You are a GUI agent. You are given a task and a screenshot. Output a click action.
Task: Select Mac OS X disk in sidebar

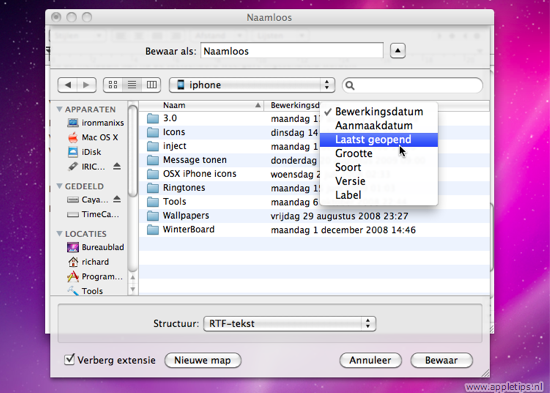pos(93,137)
